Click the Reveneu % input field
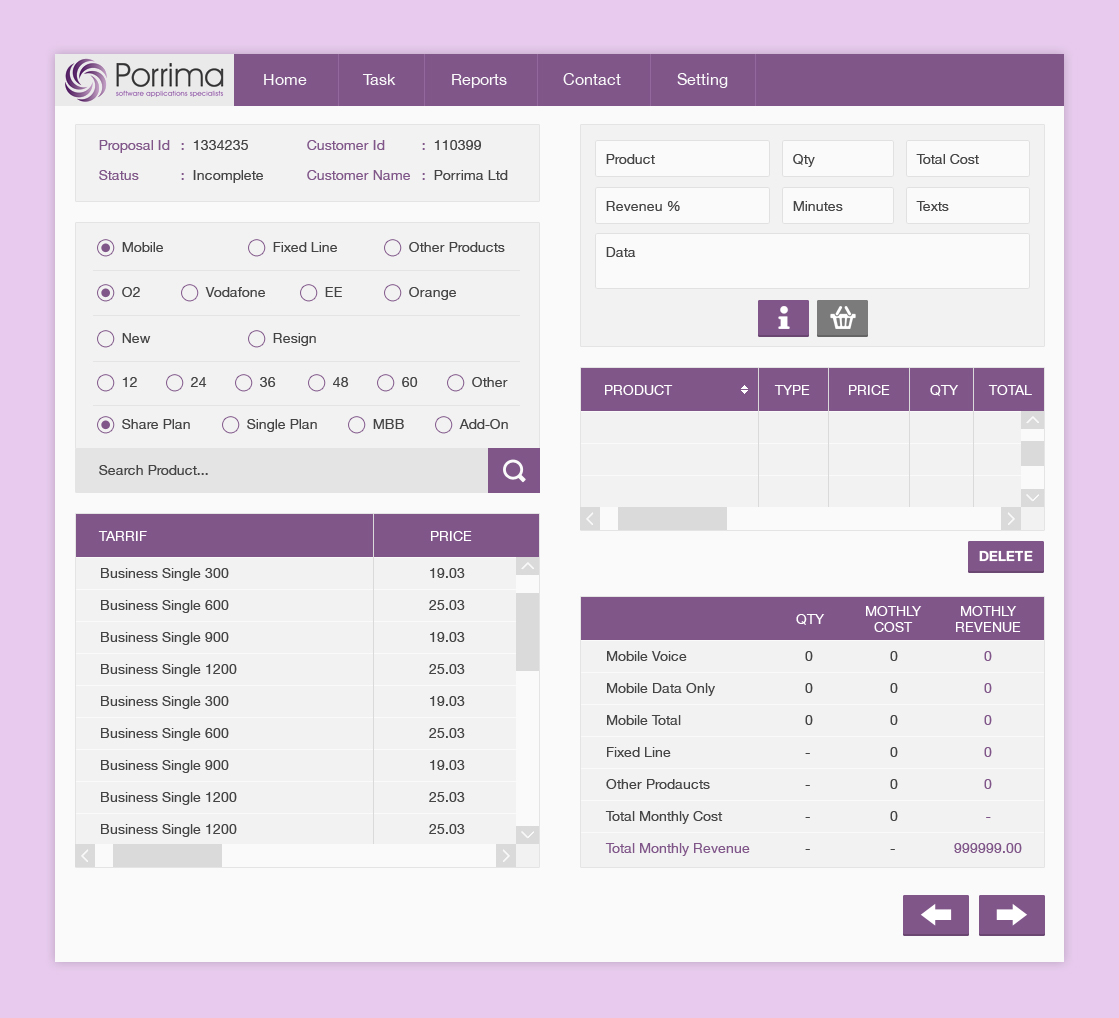 click(682, 206)
